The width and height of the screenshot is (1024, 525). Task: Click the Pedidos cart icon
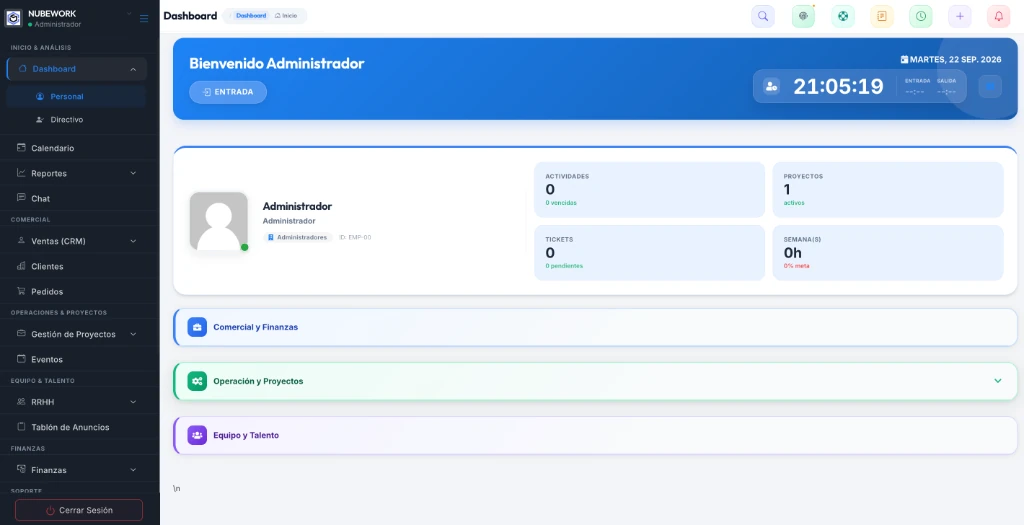21,291
